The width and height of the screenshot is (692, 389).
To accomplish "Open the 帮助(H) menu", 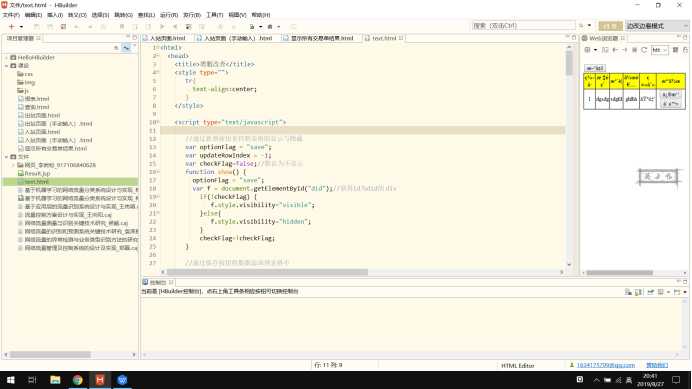I will [260, 15].
